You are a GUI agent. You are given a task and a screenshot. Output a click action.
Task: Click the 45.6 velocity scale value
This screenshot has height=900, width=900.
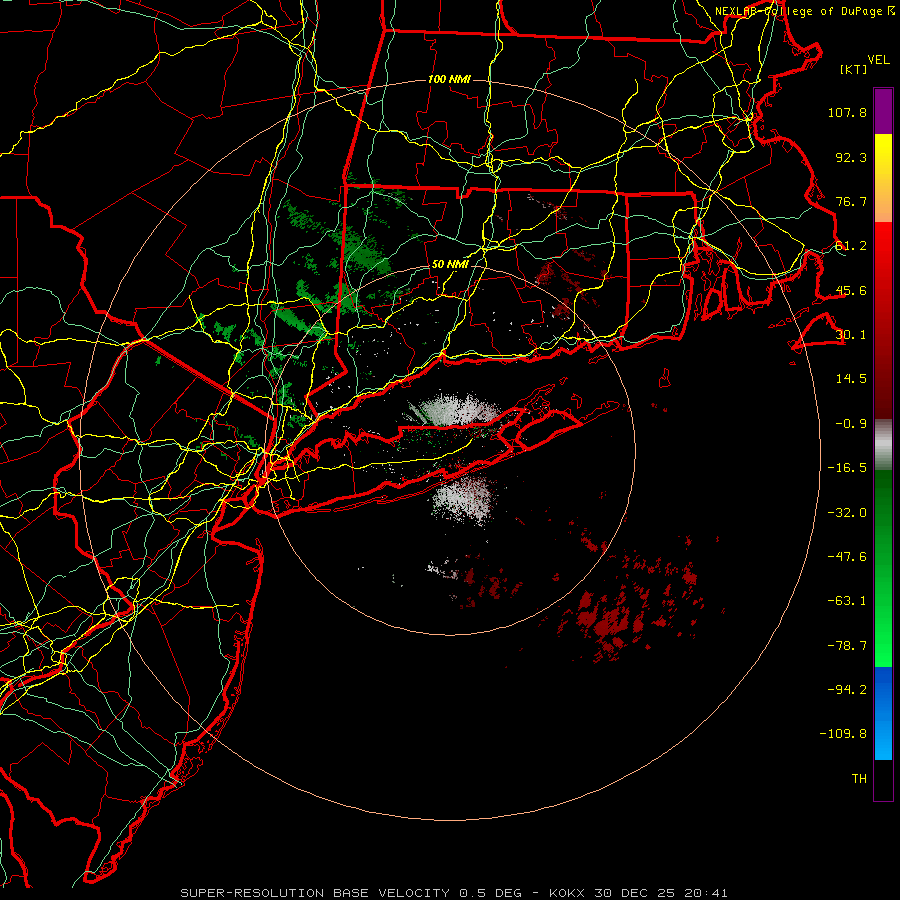pos(851,290)
